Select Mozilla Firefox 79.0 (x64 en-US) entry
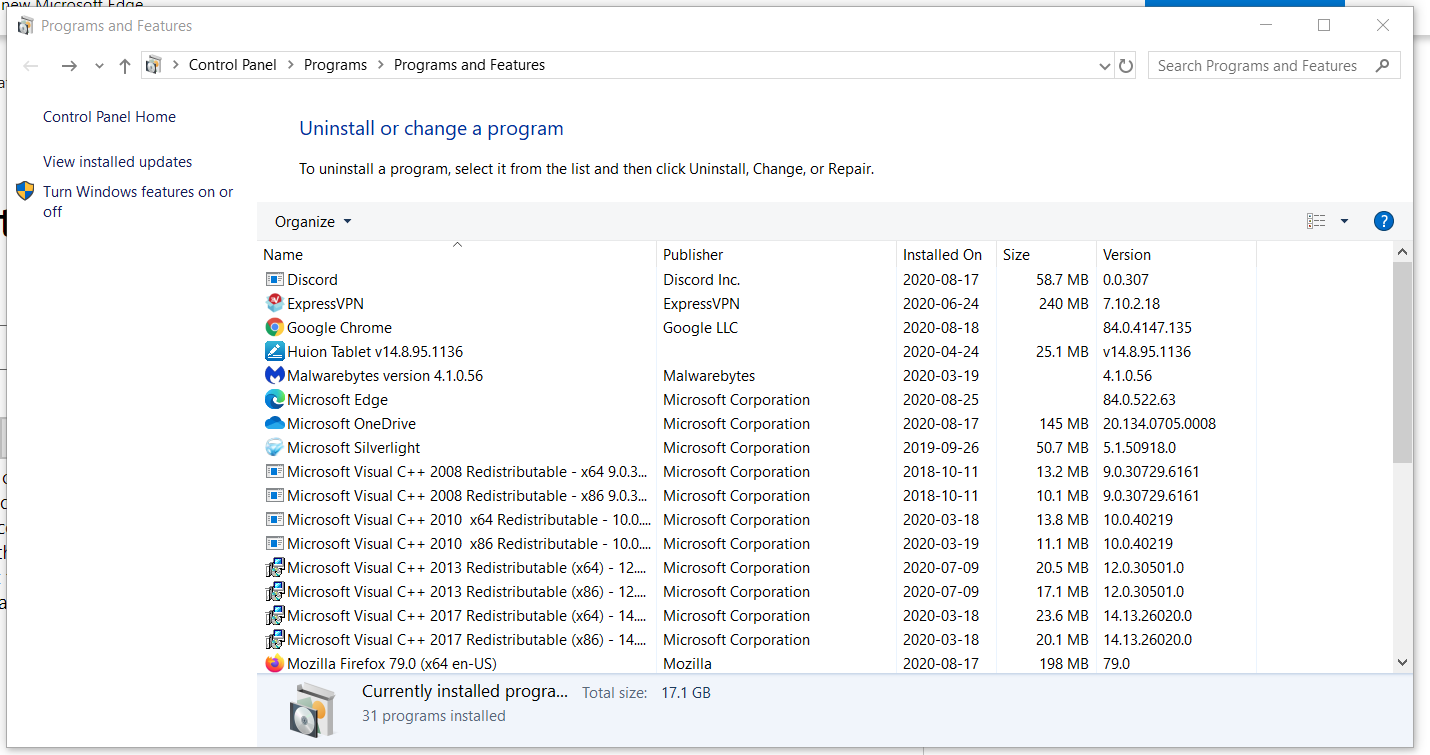Viewport: 1430px width, 755px height. (391, 664)
